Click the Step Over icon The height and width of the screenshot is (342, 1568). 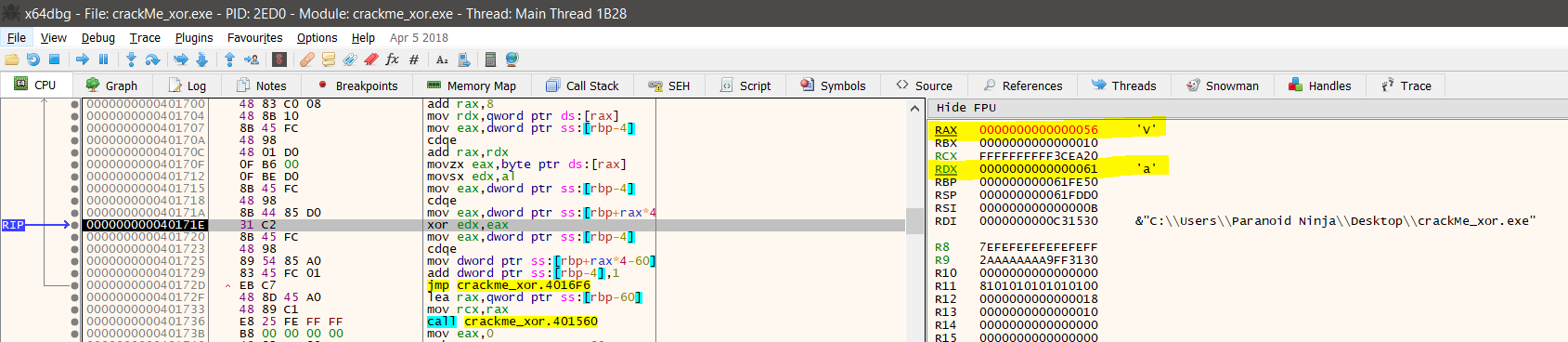152,59
